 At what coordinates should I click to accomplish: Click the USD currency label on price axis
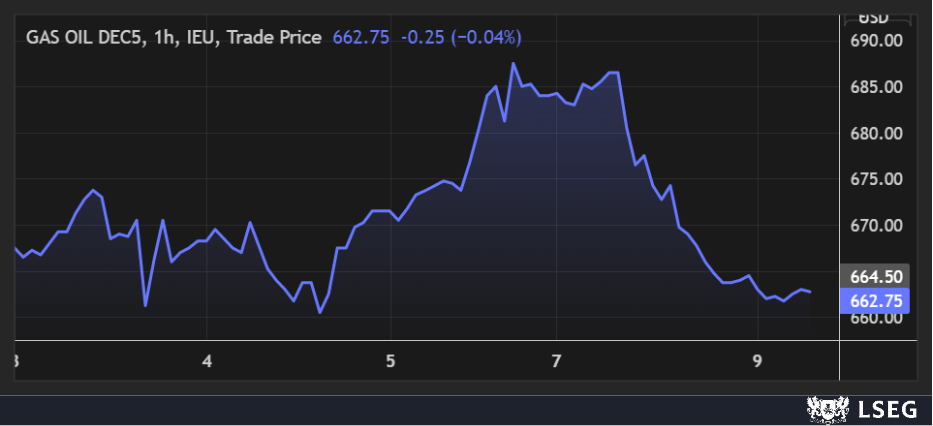(874, 17)
